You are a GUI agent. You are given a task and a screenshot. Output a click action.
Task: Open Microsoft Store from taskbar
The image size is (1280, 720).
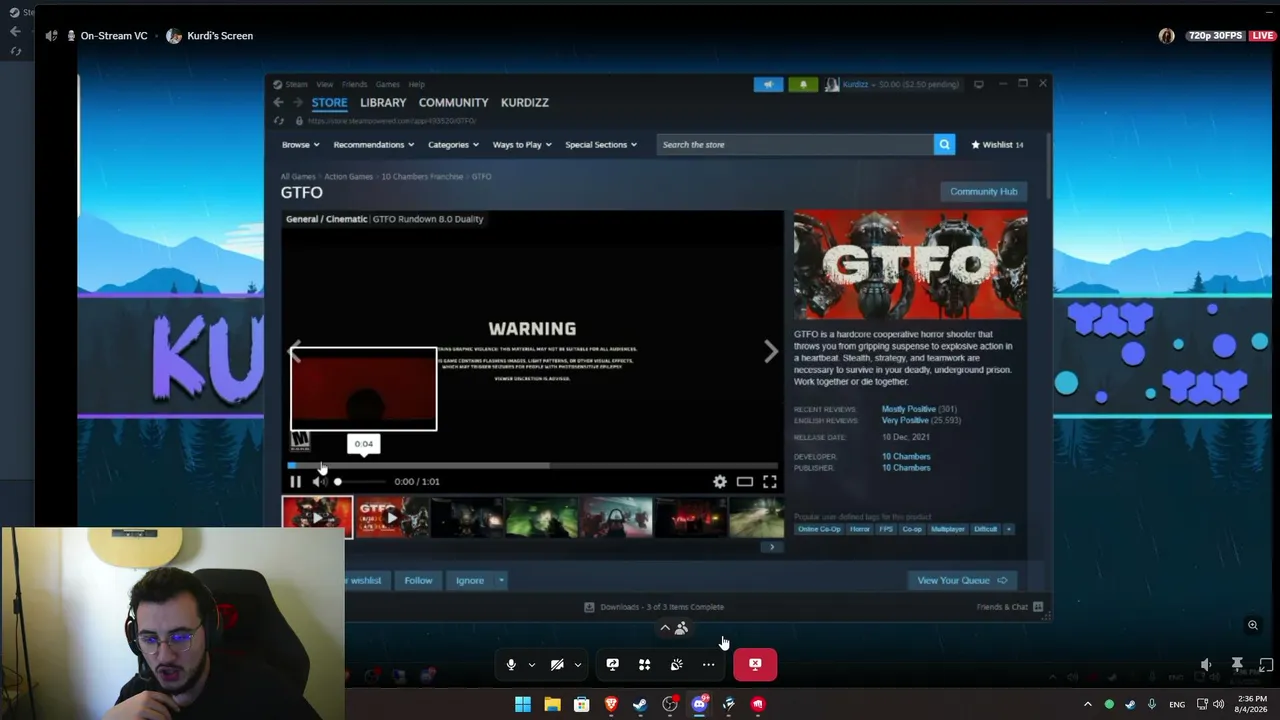tap(581, 704)
